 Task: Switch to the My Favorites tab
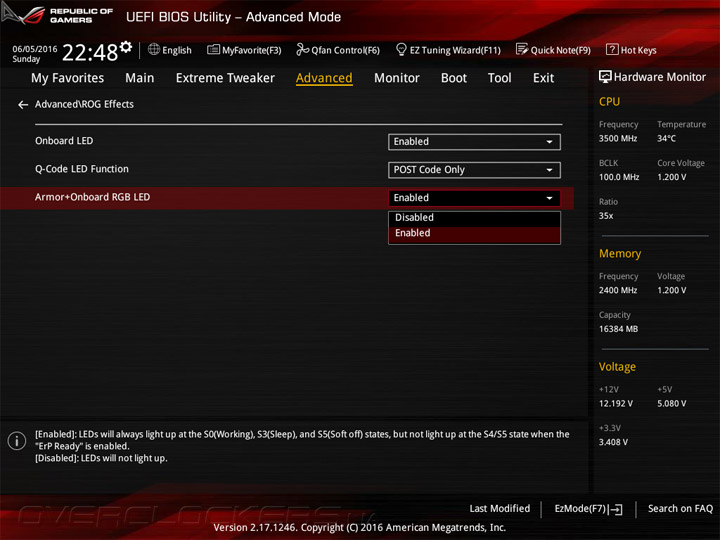pyautogui.click(x=68, y=78)
